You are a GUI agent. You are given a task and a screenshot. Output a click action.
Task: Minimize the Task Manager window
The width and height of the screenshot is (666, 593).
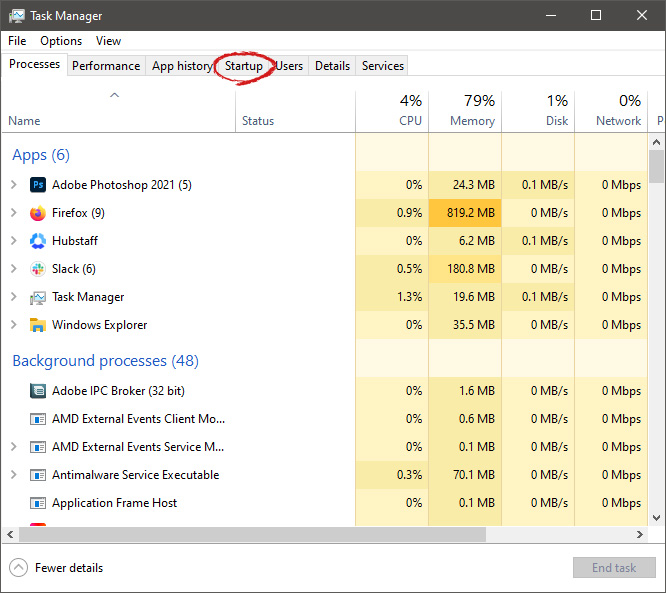(551, 15)
